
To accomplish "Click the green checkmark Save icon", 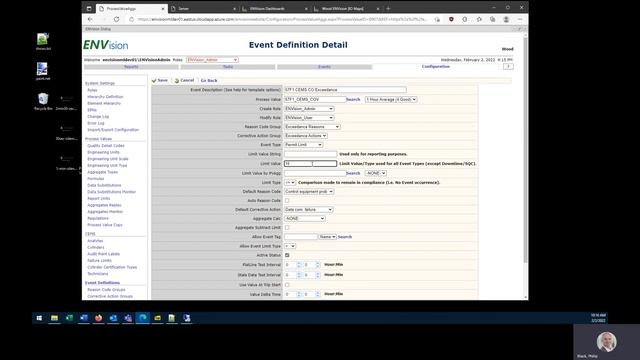I will tap(154, 80).
